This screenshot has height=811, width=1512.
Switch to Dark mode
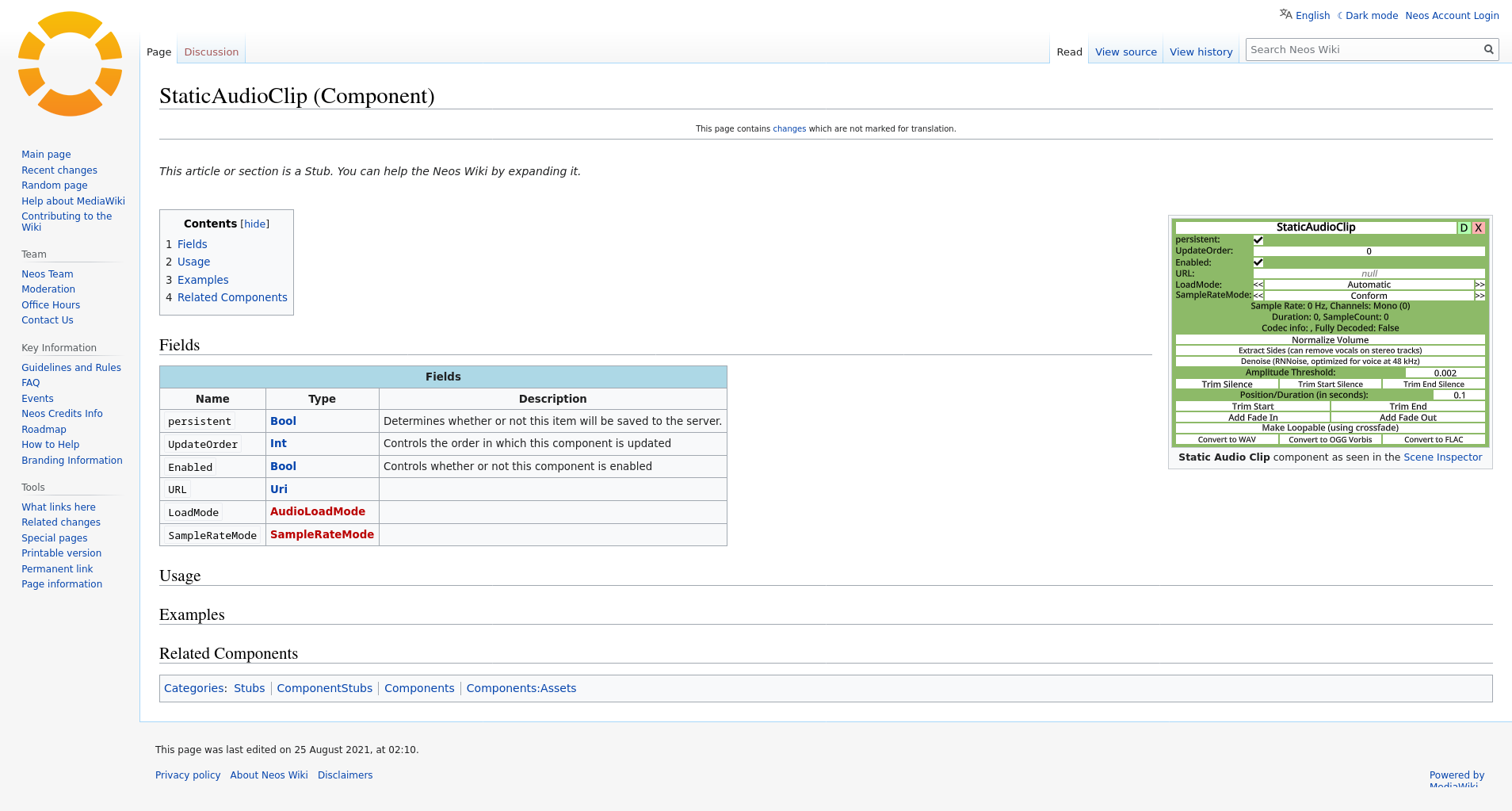[1371, 16]
